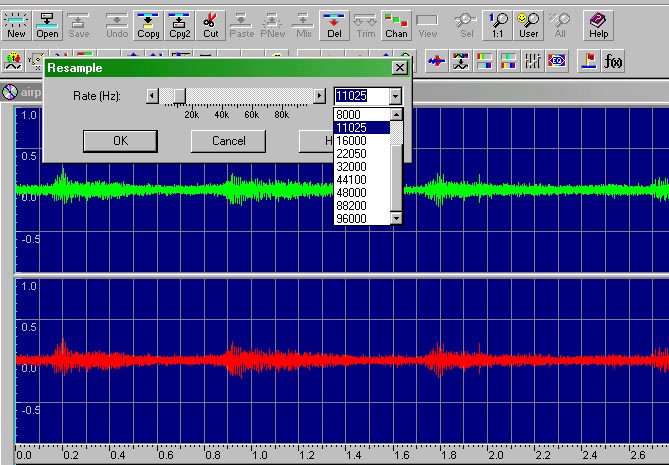The image size is (669, 465).
Task: Choose 22050 in rate list
Action: pos(362,154)
